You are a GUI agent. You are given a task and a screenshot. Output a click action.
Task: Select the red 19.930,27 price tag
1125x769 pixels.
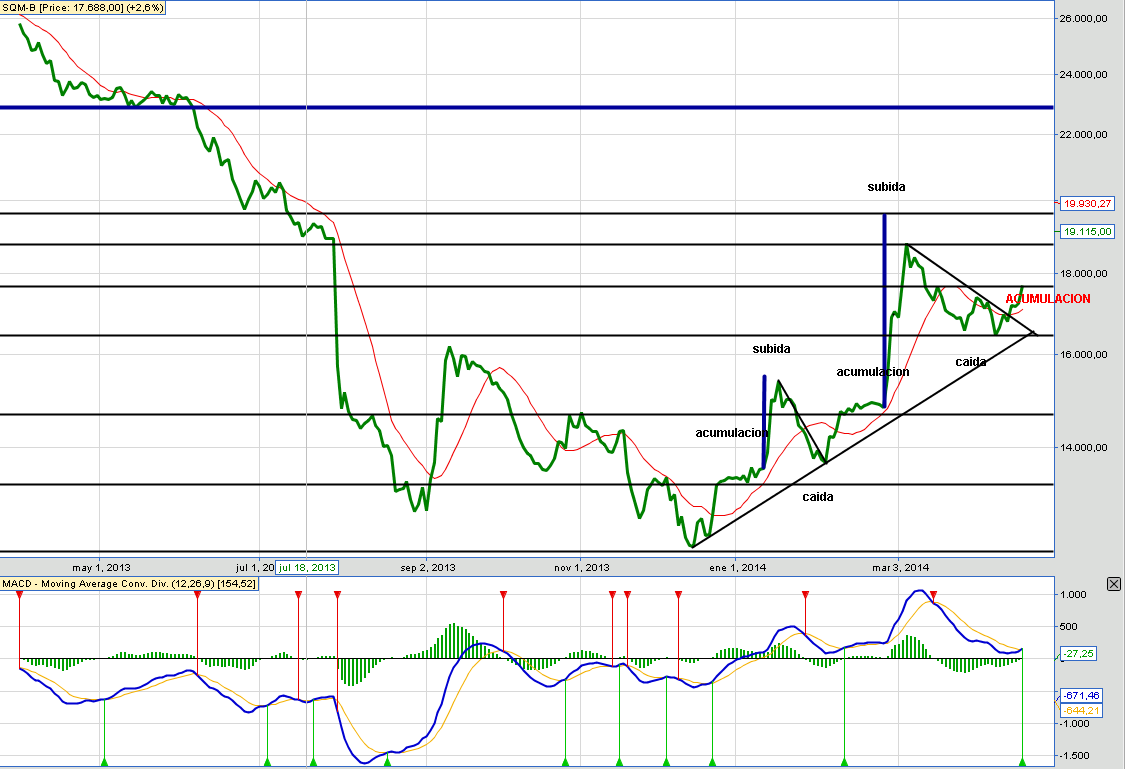(1087, 203)
